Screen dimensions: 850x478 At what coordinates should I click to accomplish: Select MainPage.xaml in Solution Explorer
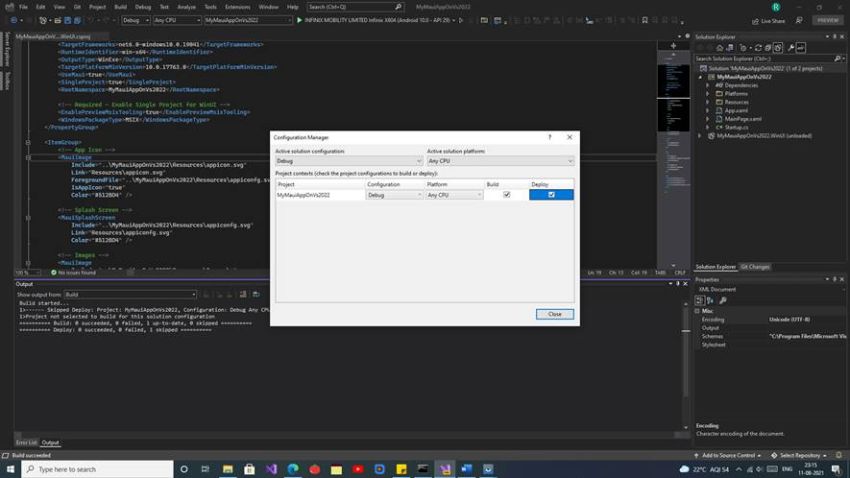point(743,119)
